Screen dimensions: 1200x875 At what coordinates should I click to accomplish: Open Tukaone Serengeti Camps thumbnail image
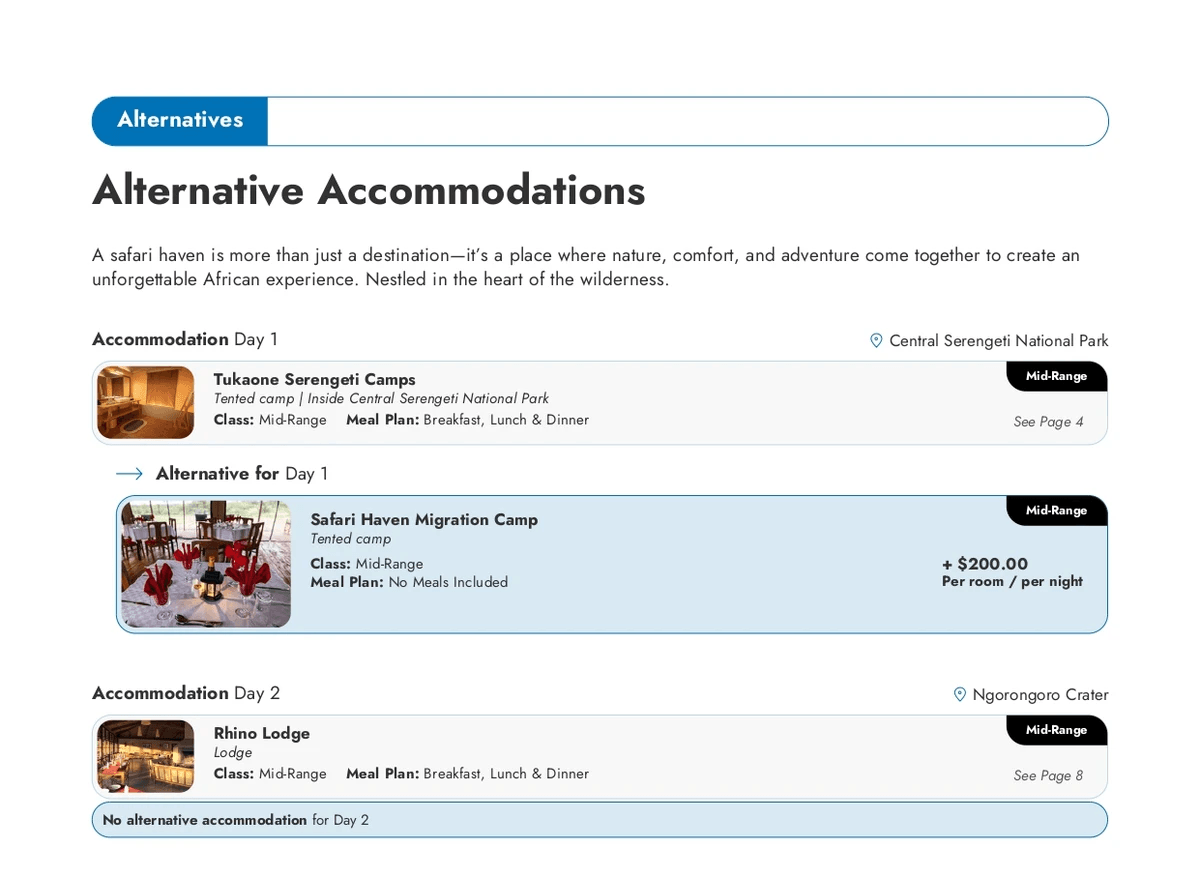coord(145,402)
